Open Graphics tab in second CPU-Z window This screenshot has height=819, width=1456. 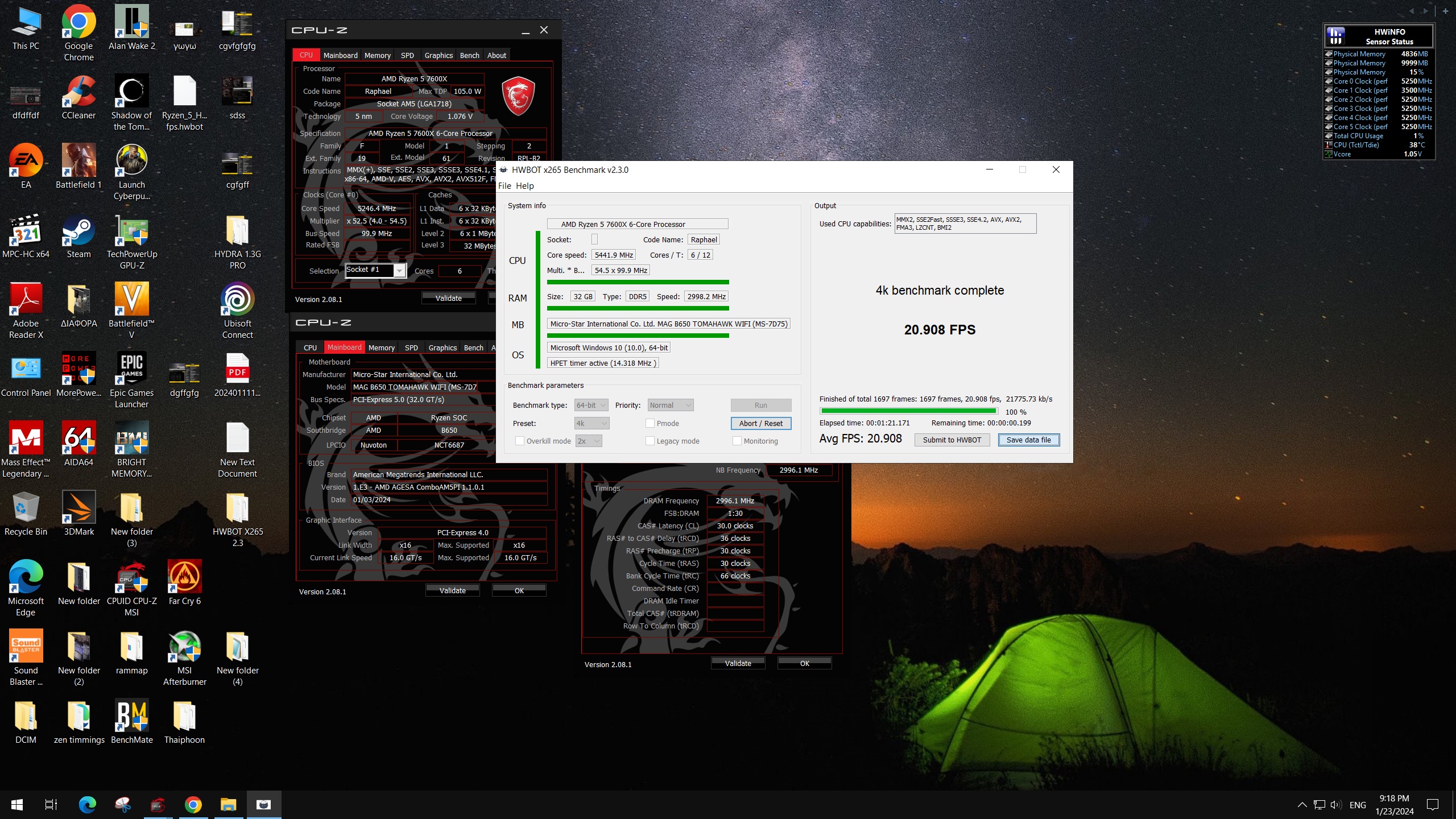(442, 348)
